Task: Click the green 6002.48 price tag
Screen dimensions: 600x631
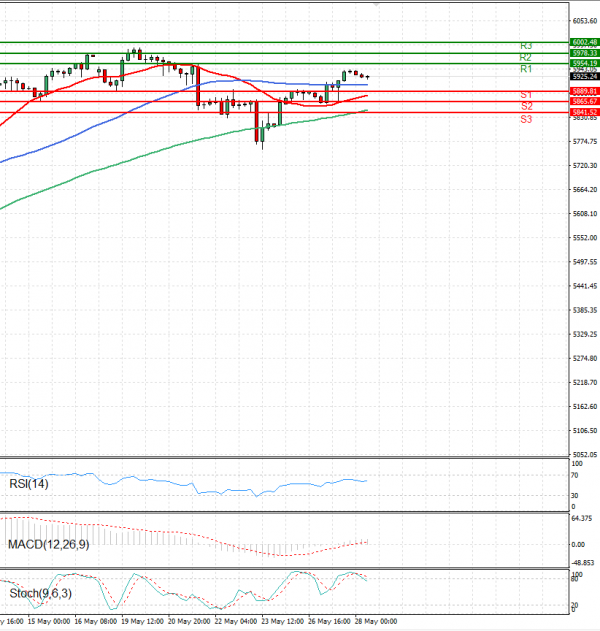Action: [585, 42]
